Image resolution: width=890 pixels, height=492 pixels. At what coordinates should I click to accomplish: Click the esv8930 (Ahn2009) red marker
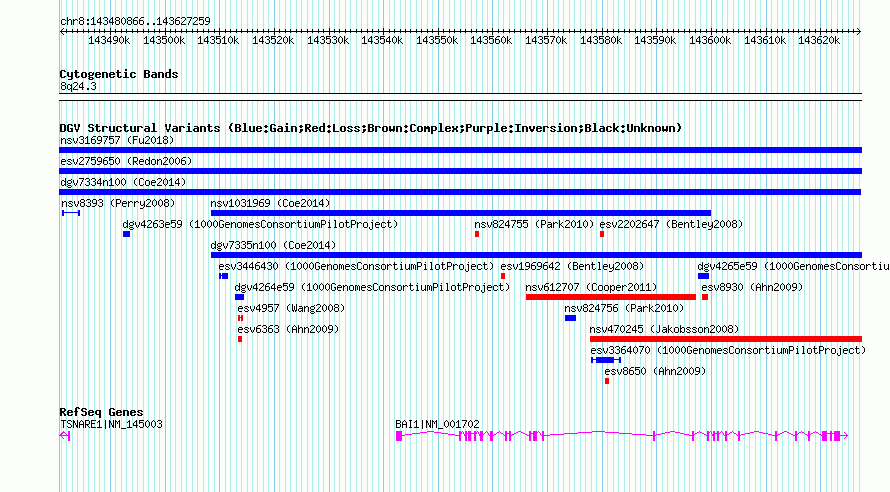tap(705, 297)
